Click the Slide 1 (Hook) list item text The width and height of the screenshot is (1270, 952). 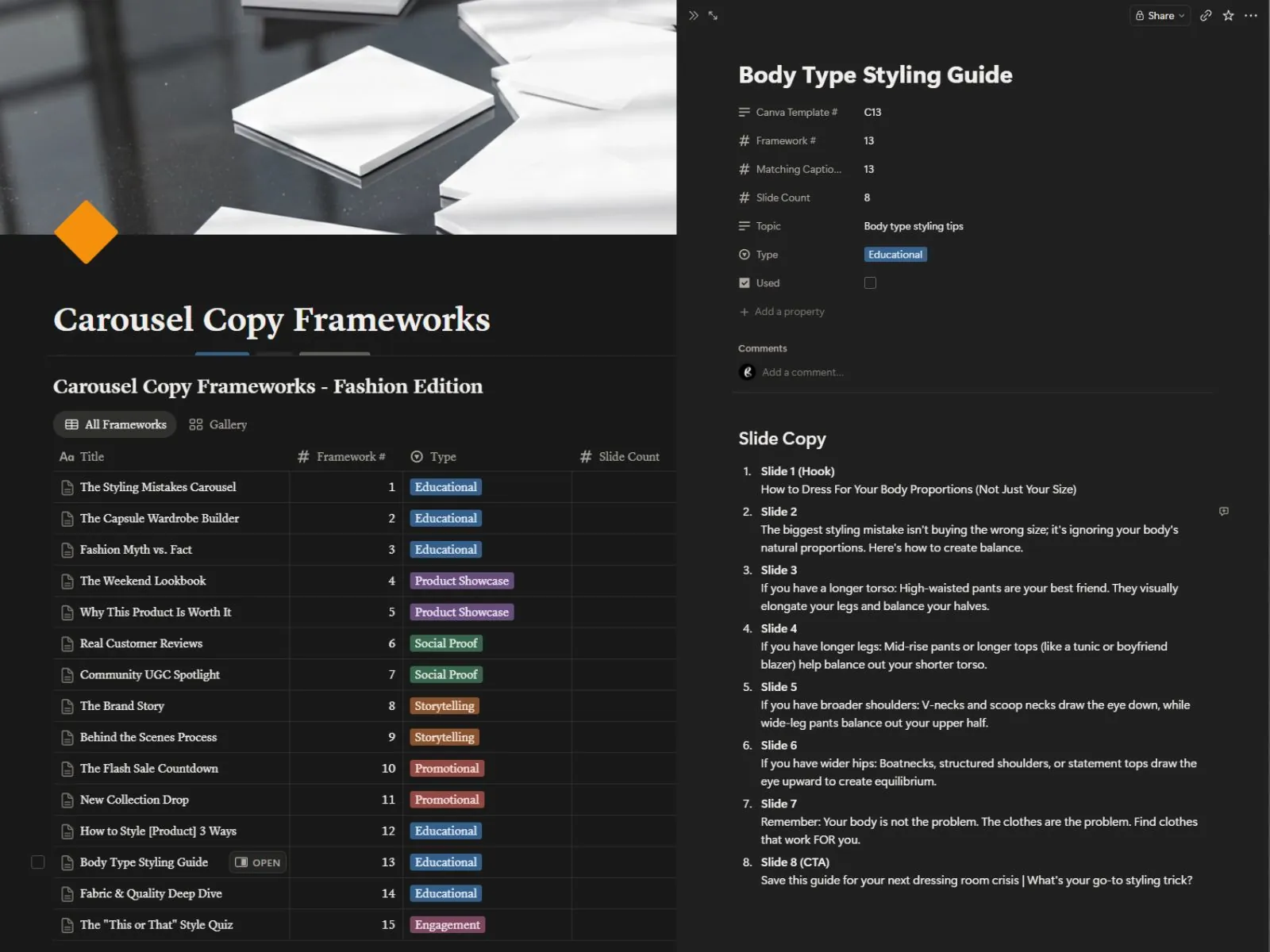pyautogui.click(x=798, y=471)
